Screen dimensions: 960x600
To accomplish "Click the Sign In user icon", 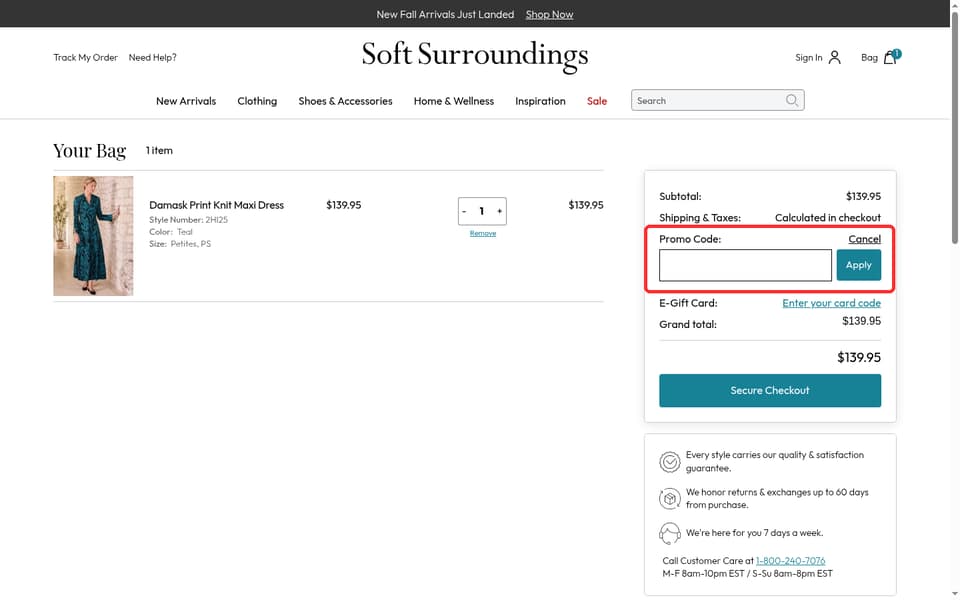I will [x=834, y=58].
